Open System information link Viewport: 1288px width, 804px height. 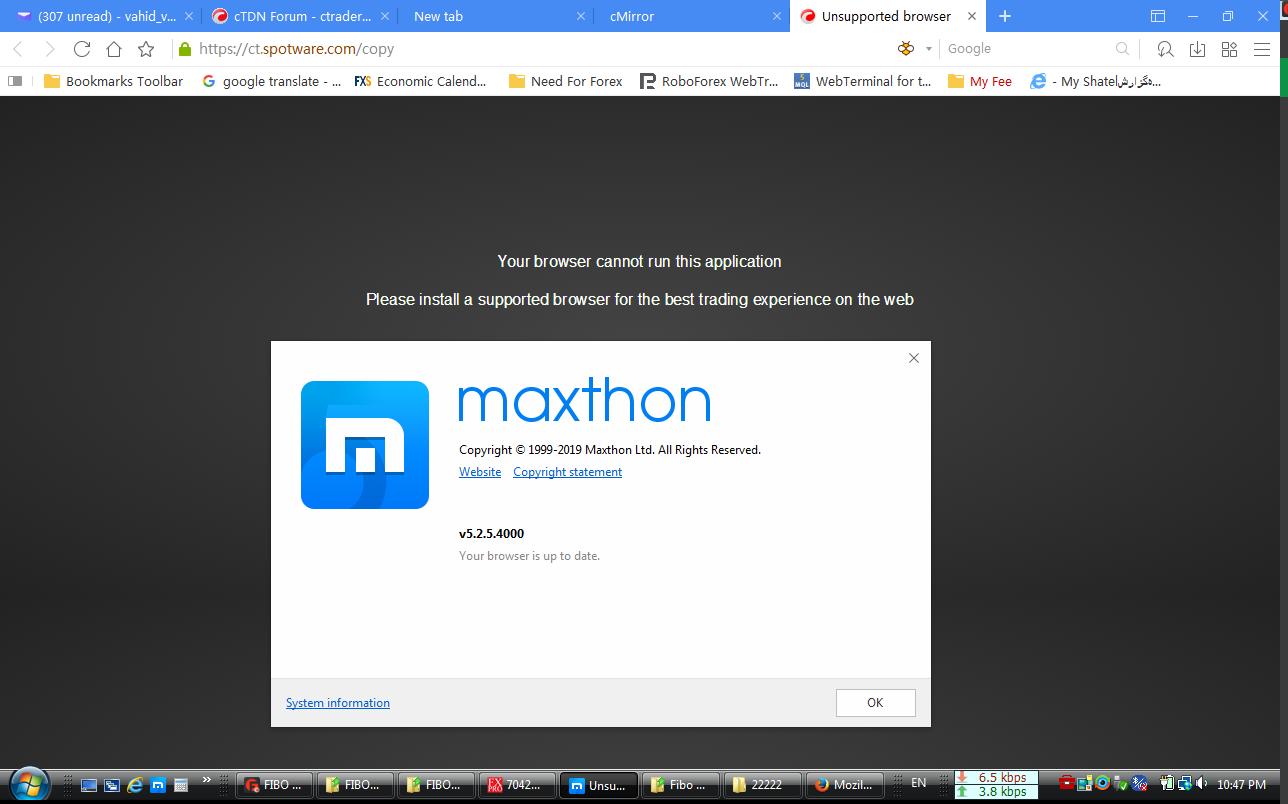click(x=338, y=703)
